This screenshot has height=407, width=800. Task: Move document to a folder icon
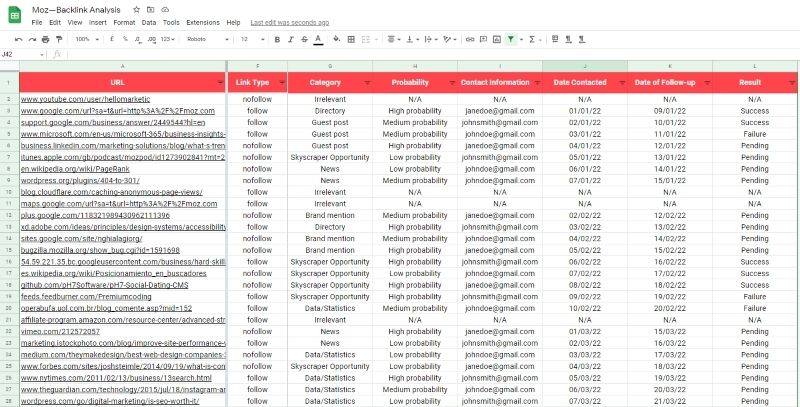151,10
